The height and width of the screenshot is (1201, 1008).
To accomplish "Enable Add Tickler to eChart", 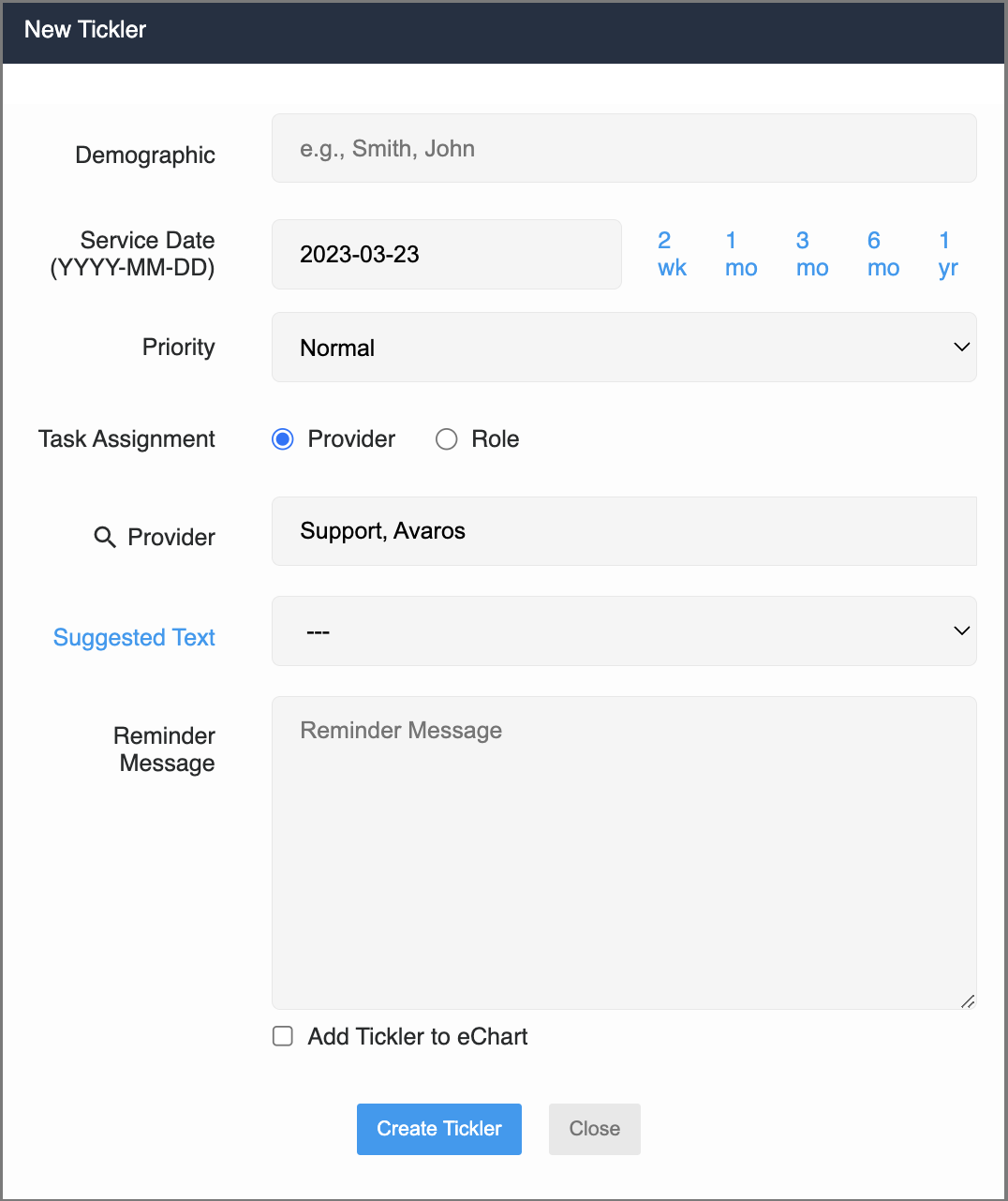I will tap(282, 1036).
